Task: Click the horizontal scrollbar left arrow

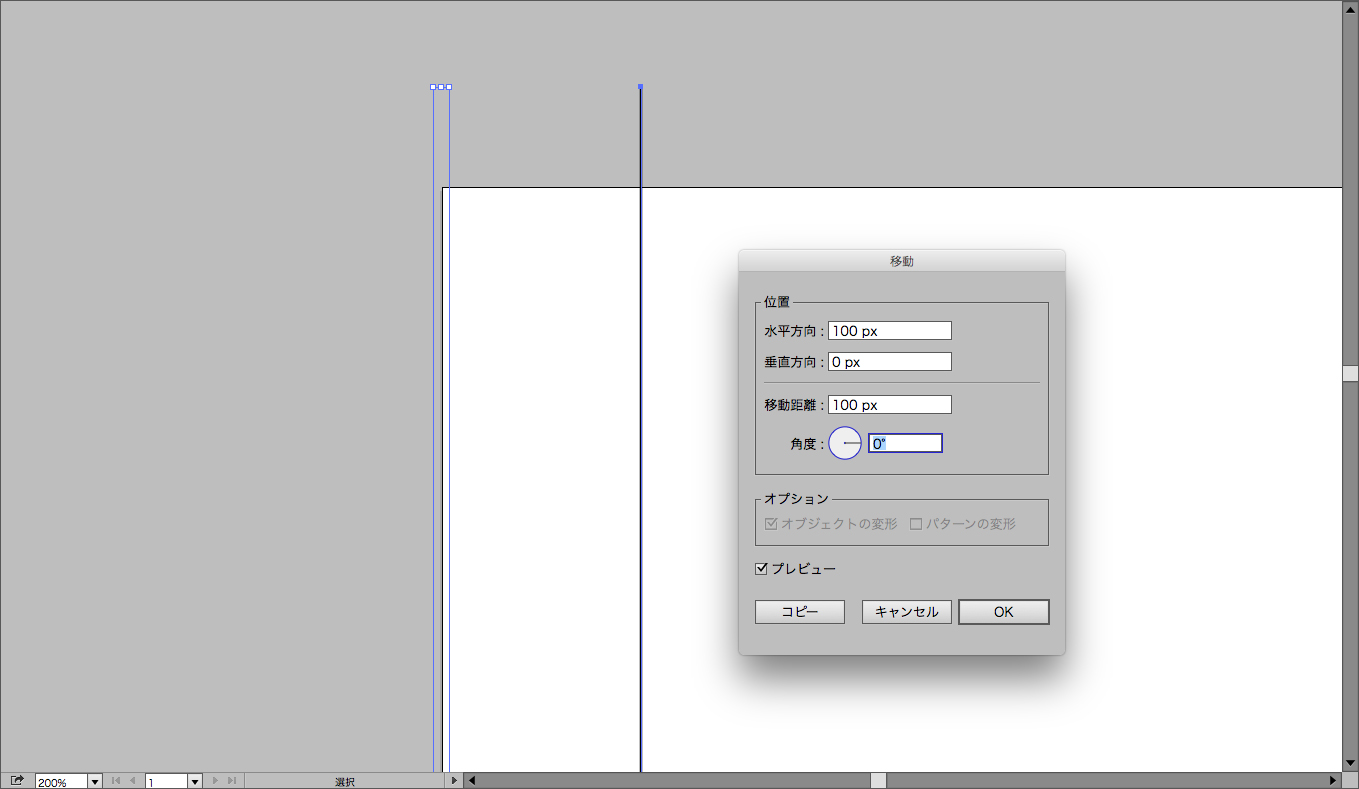Action: (x=473, y=781)
